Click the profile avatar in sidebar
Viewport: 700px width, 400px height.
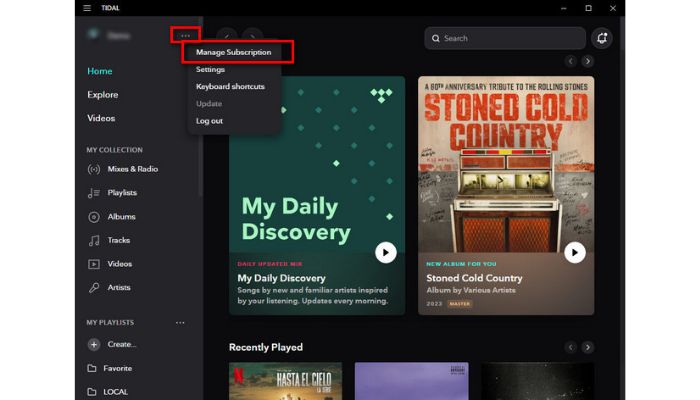(93, 34)
